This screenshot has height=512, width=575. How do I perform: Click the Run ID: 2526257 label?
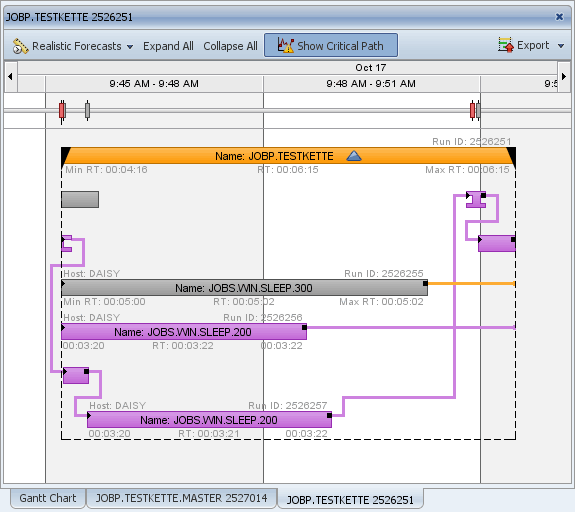pyautogui.click(x=288, y=406)
